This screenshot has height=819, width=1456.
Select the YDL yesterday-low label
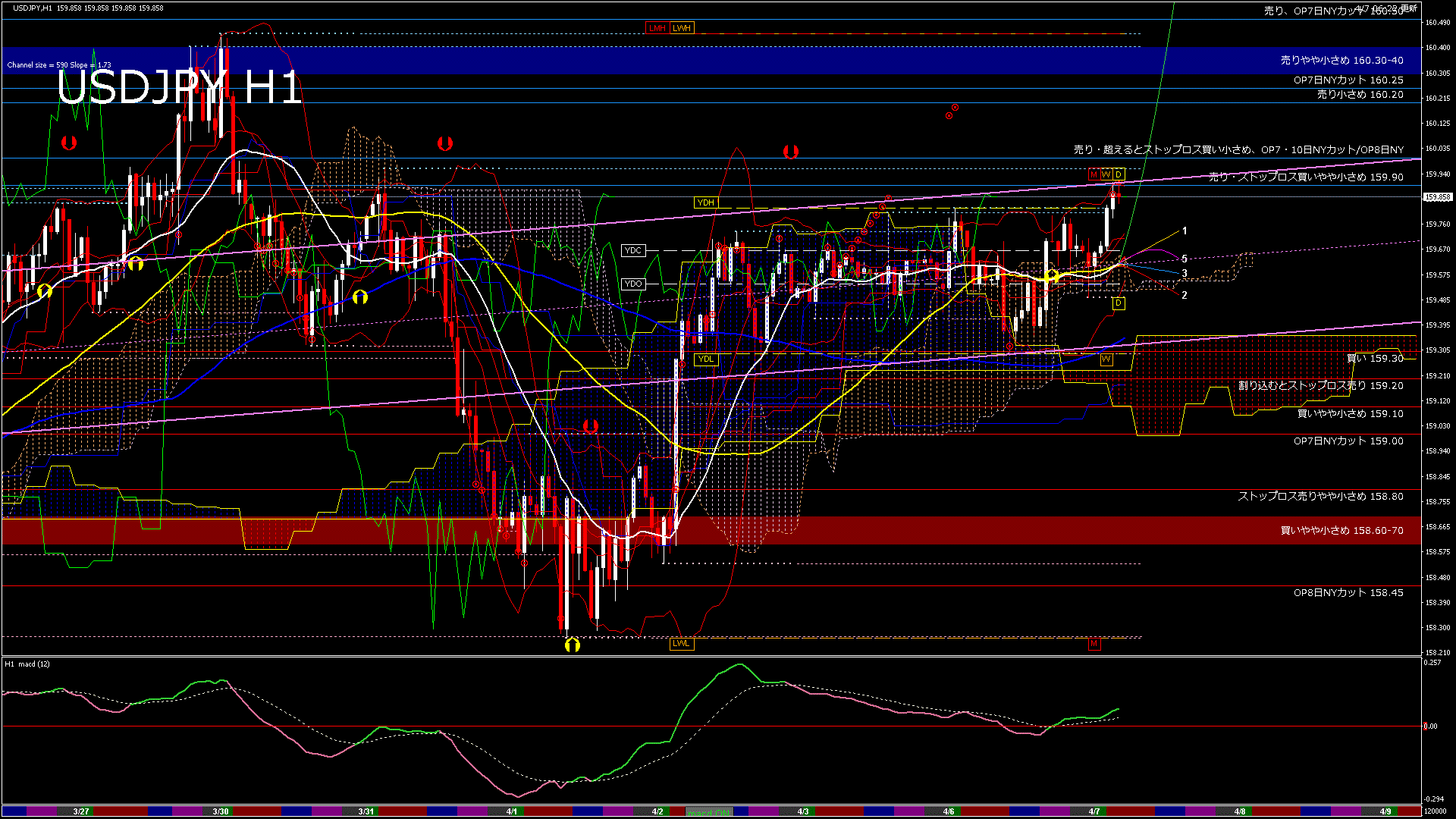coord(705,360)
